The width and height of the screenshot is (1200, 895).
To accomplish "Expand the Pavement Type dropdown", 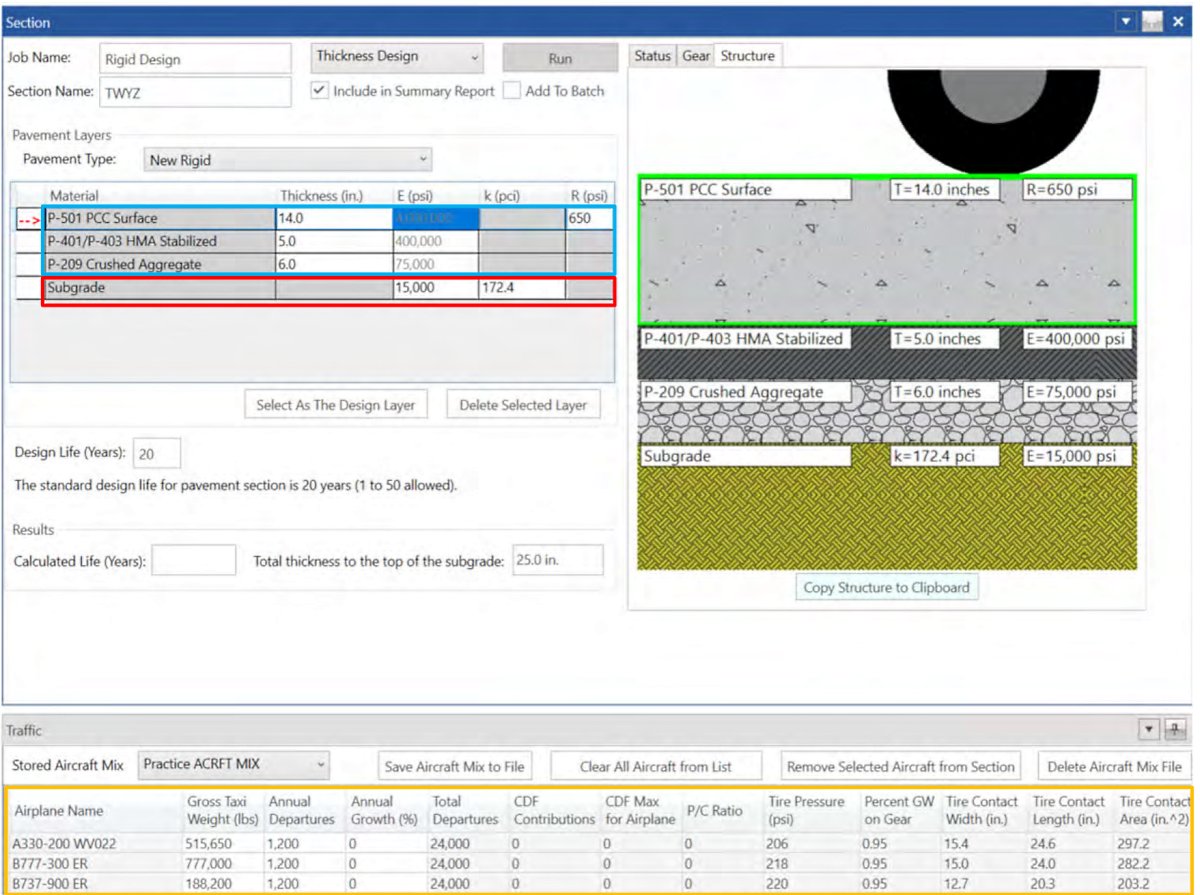I will tap(287, 160).
